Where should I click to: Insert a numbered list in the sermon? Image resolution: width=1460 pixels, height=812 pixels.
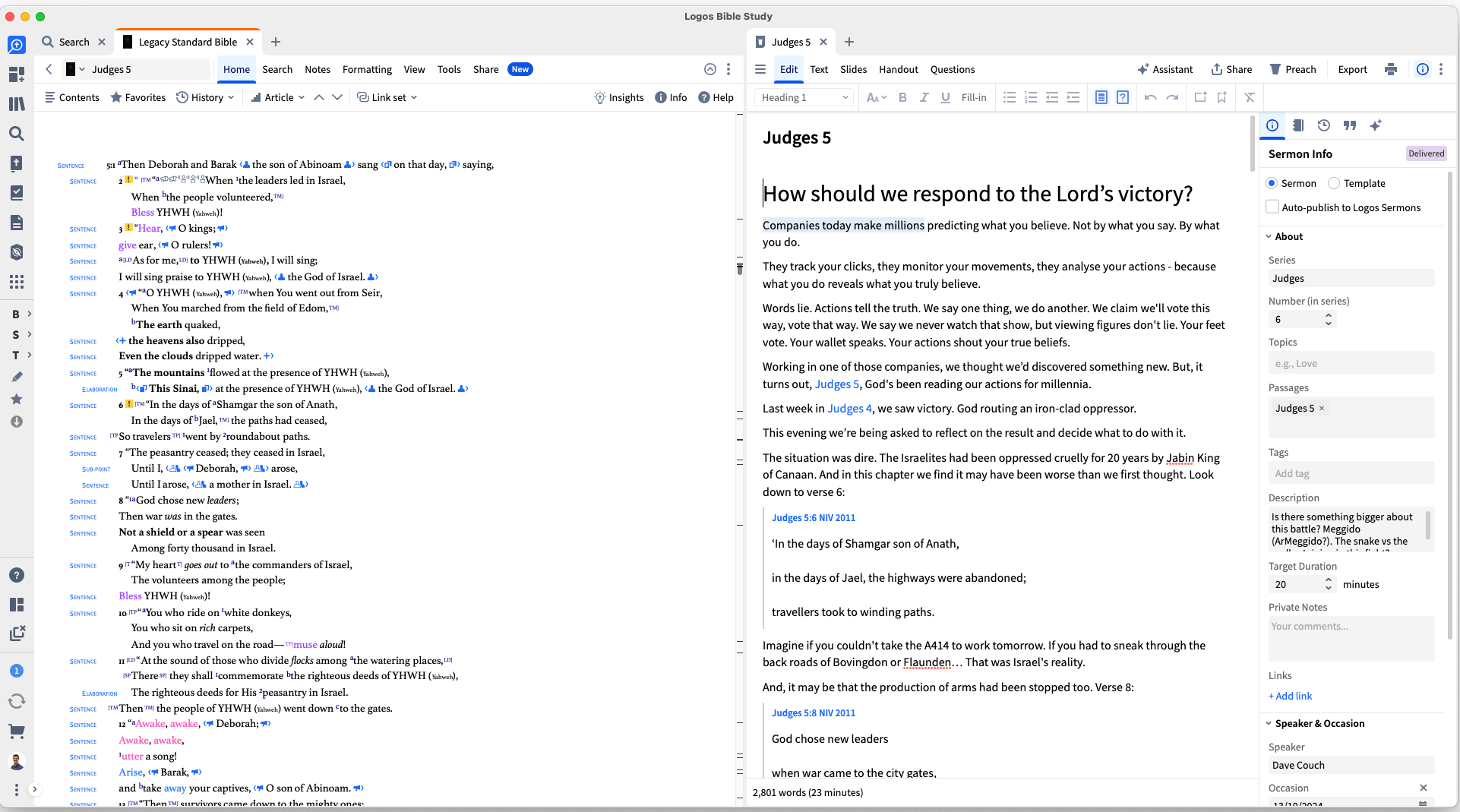click(x=1031, y=97)
